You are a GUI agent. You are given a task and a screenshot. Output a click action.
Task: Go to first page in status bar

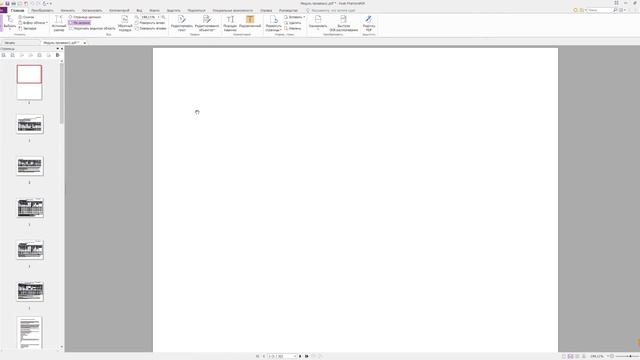(x=258, y=356)
